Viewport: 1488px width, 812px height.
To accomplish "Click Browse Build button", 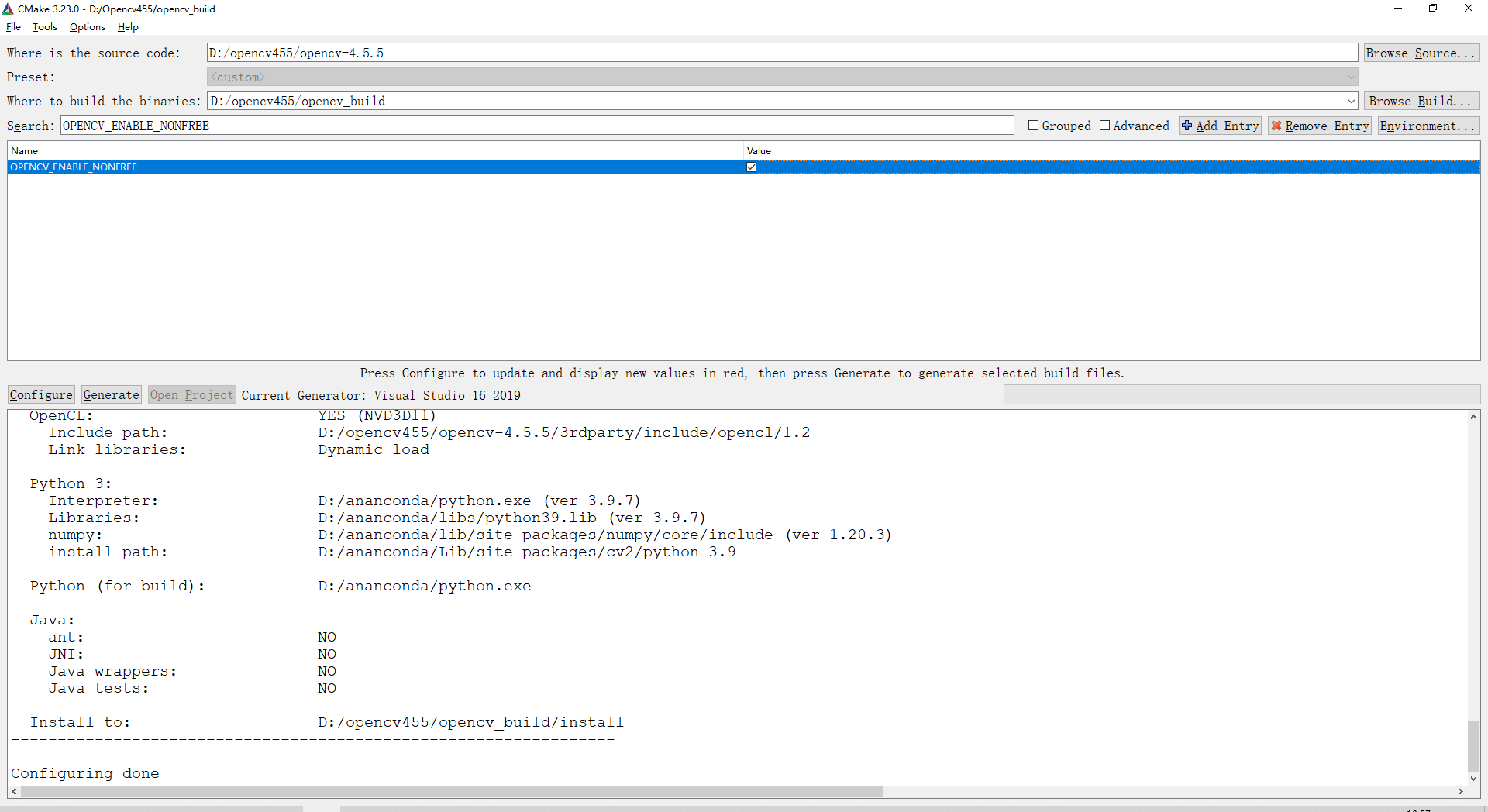I will tap(1421, 101).
